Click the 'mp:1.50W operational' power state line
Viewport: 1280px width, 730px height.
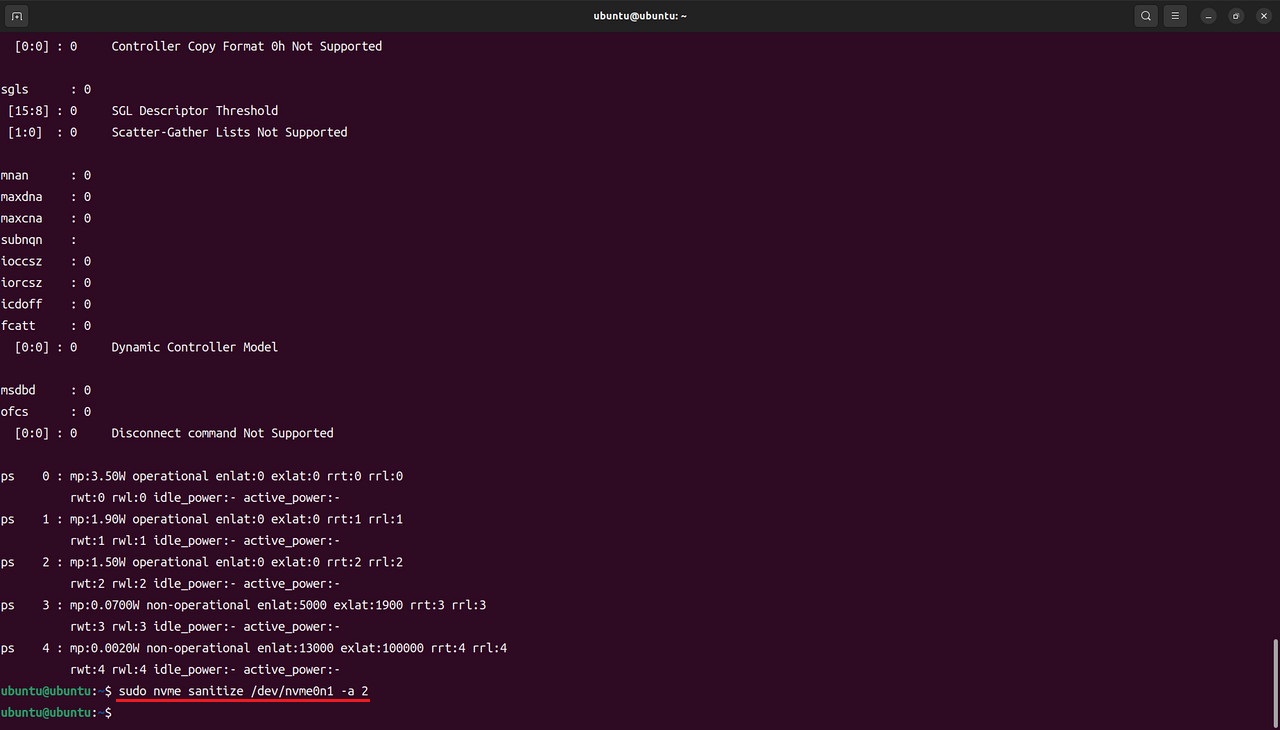point(202,562)
